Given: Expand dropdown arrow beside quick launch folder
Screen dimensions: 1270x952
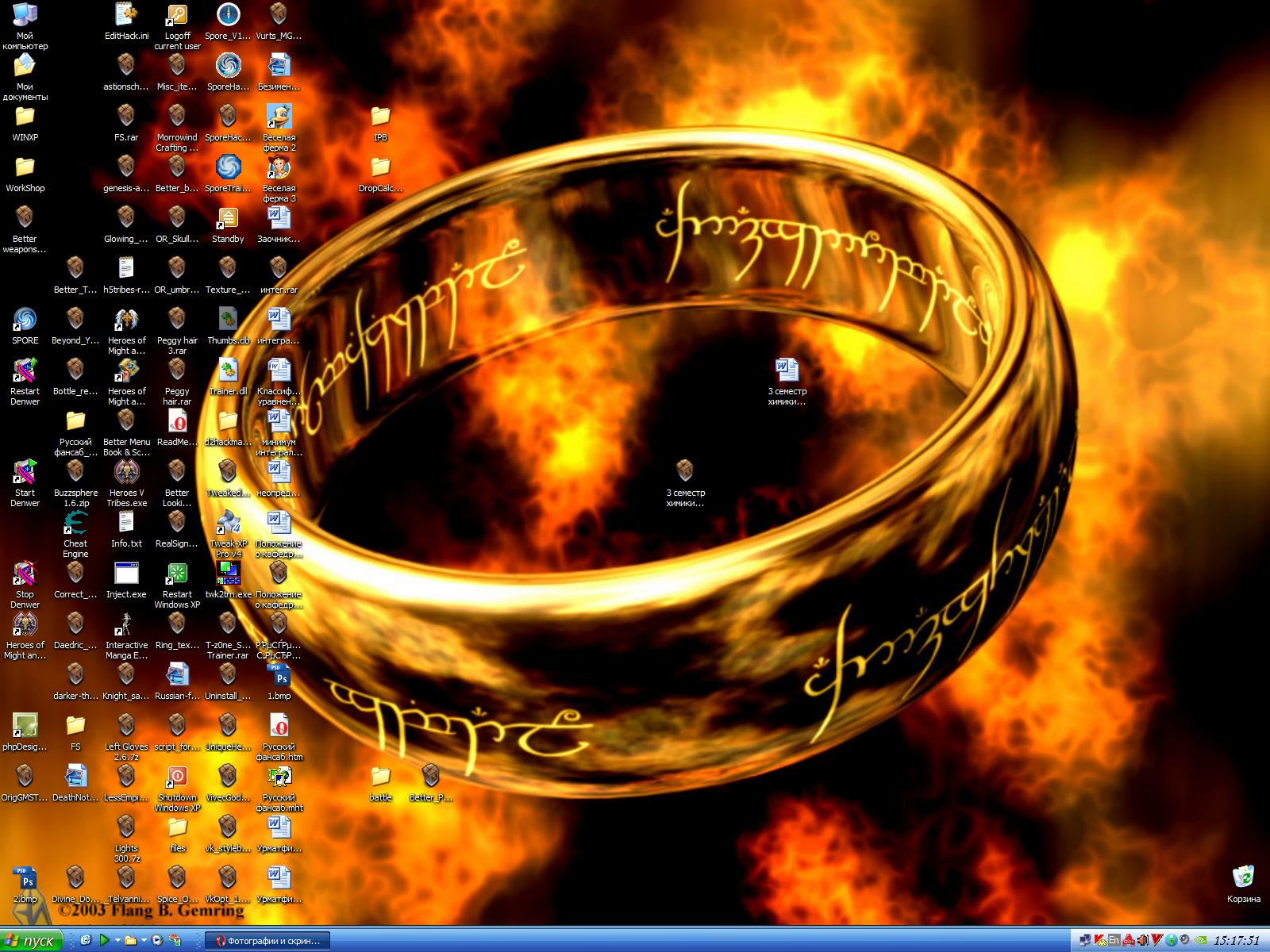Looking at the screenshot, I should coord(144,940).
